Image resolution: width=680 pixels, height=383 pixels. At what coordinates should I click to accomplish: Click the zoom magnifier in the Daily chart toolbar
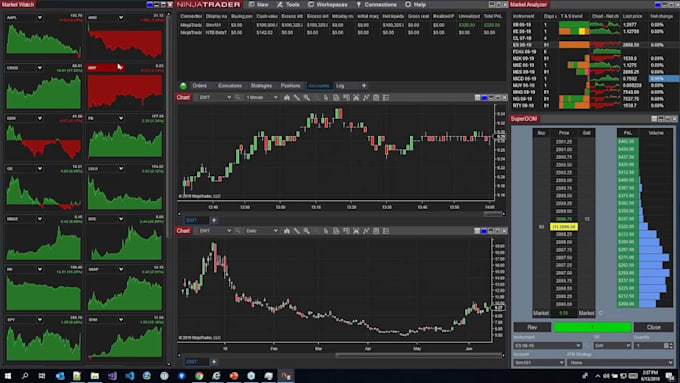[x=307, y=231]
